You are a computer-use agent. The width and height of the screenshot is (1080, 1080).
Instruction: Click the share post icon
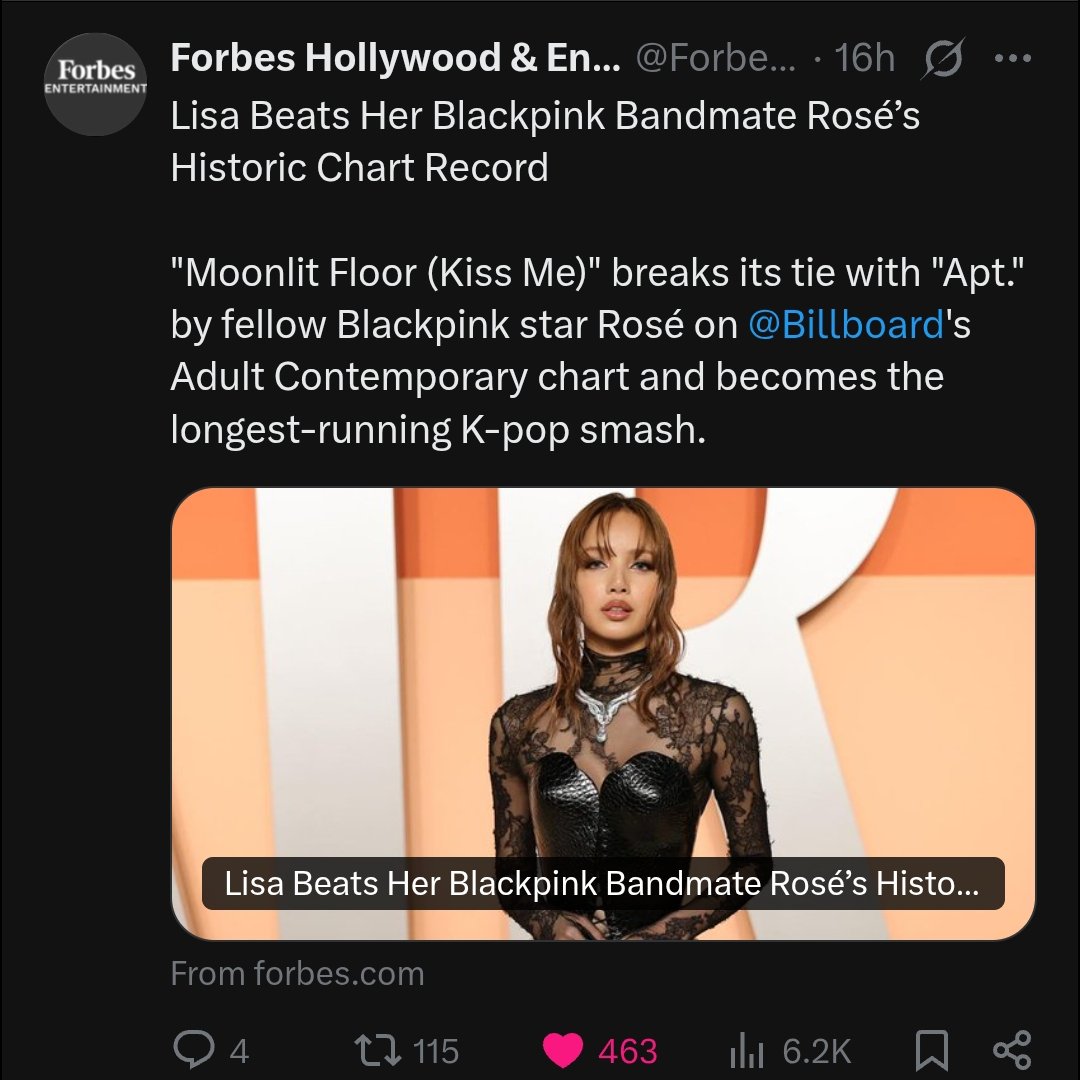click(x=1012, y=1049)
